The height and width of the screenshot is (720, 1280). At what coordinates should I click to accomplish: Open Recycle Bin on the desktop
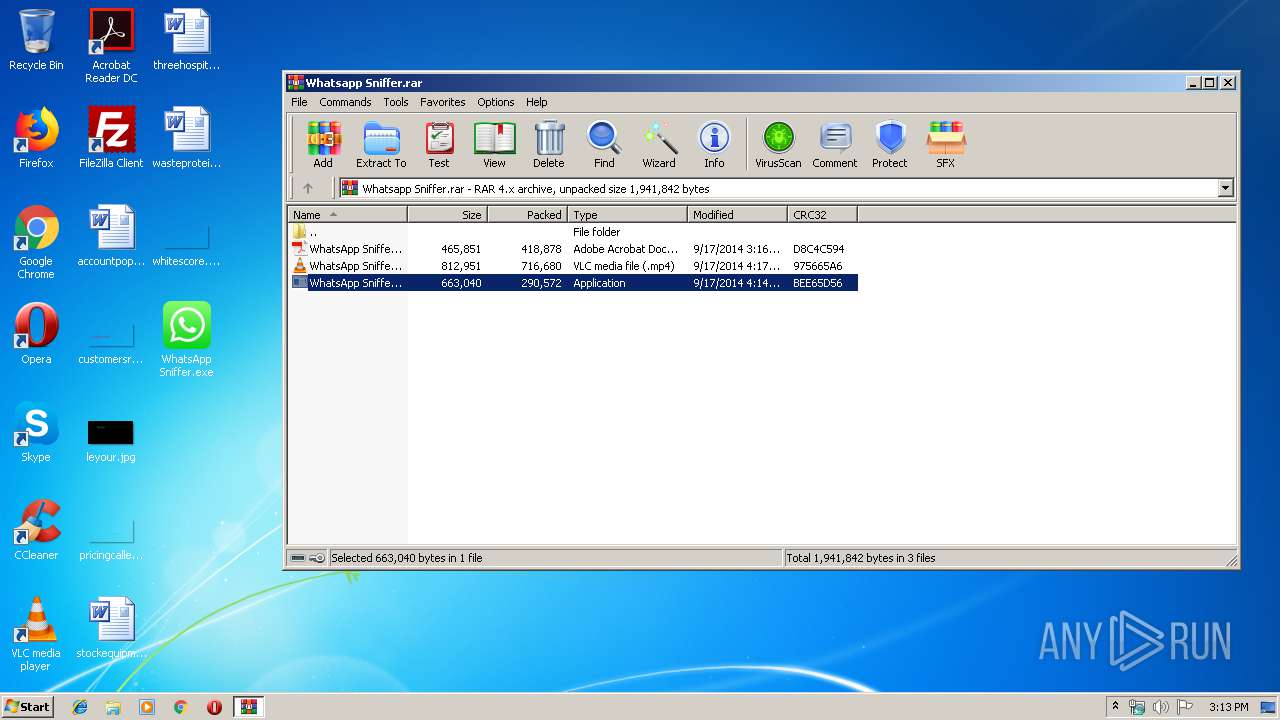36,40
